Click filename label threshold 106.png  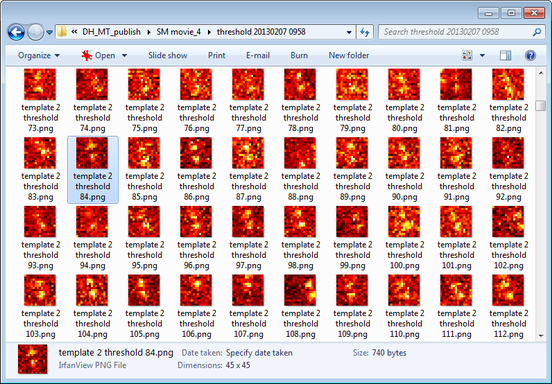point(196,324)
